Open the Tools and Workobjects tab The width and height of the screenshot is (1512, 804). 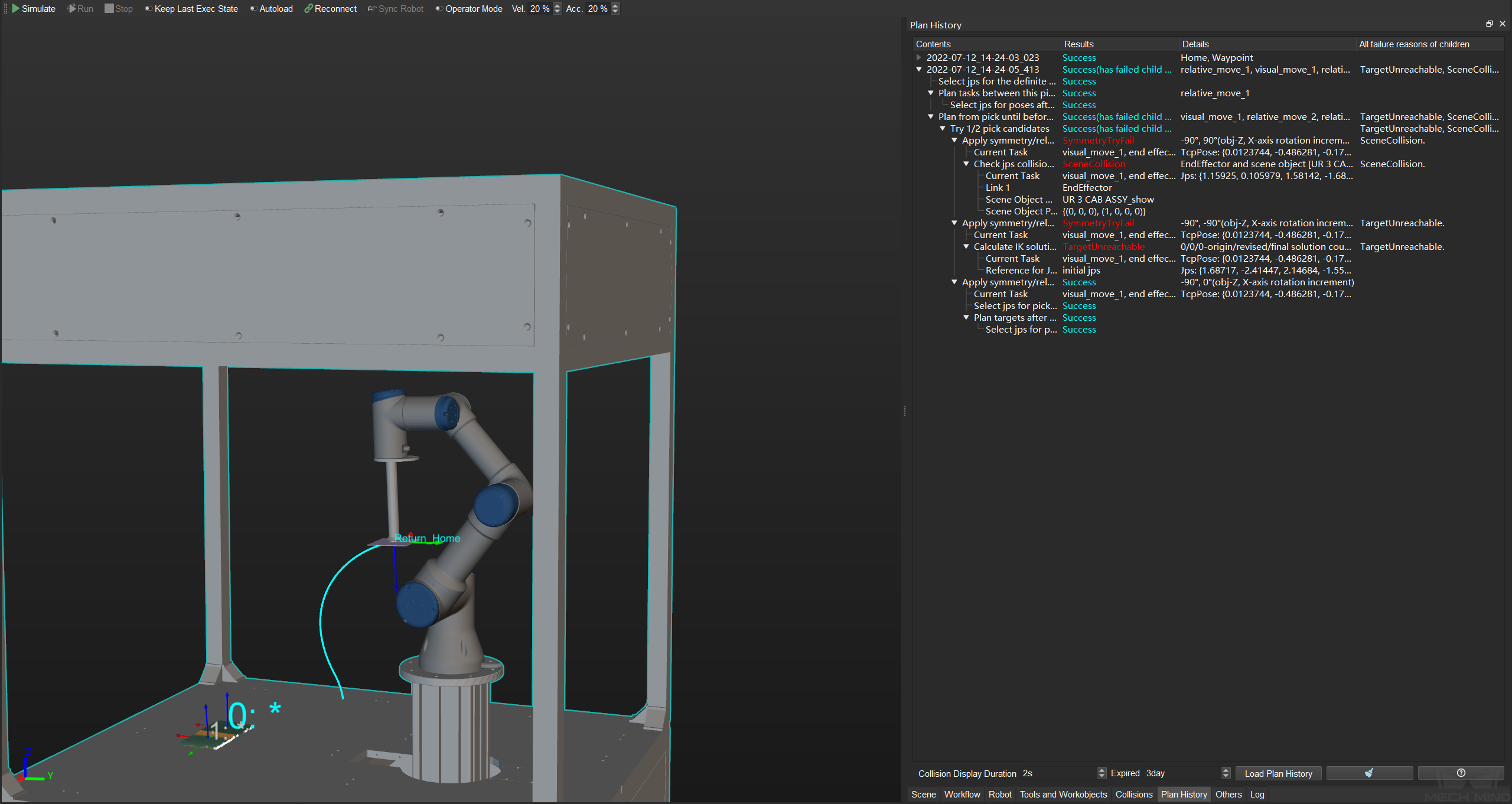[1063, 795]
